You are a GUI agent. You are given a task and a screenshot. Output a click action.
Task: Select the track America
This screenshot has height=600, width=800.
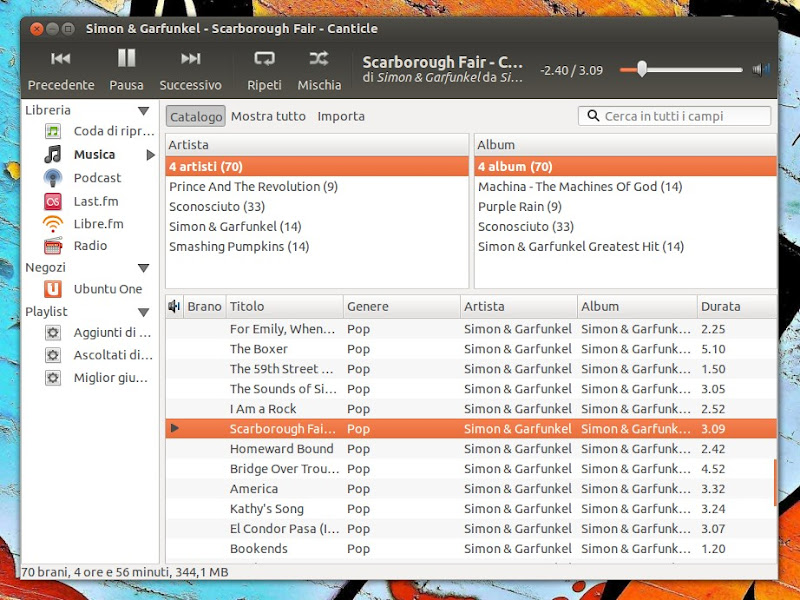471,488
